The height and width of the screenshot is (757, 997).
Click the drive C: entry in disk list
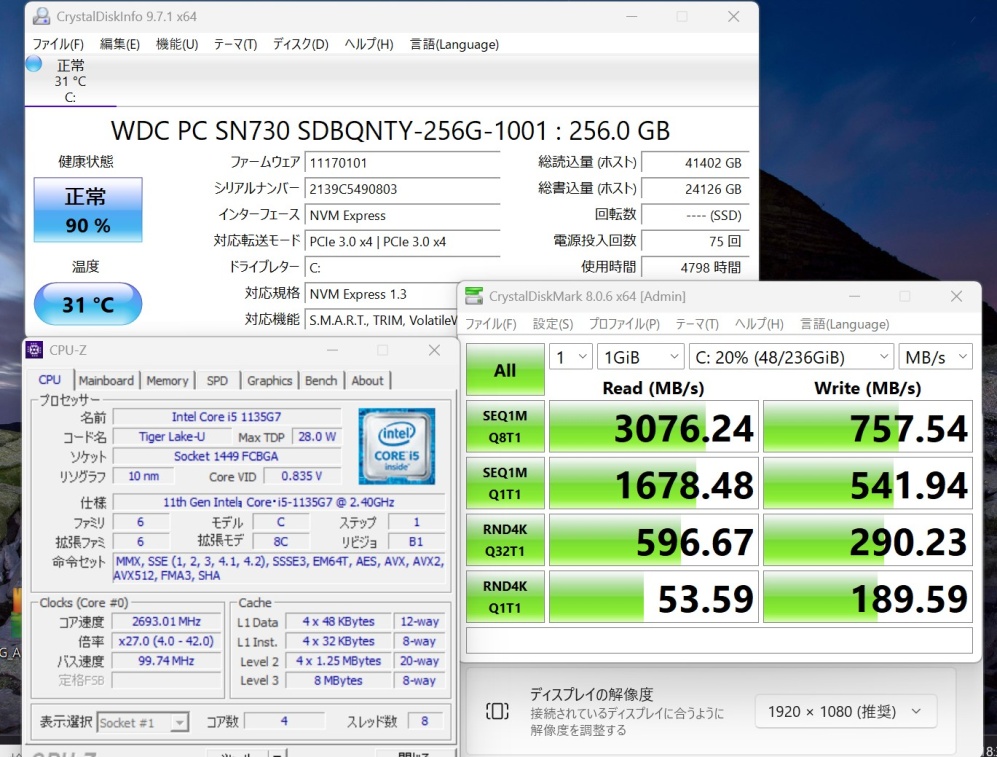tap(70, 81)
